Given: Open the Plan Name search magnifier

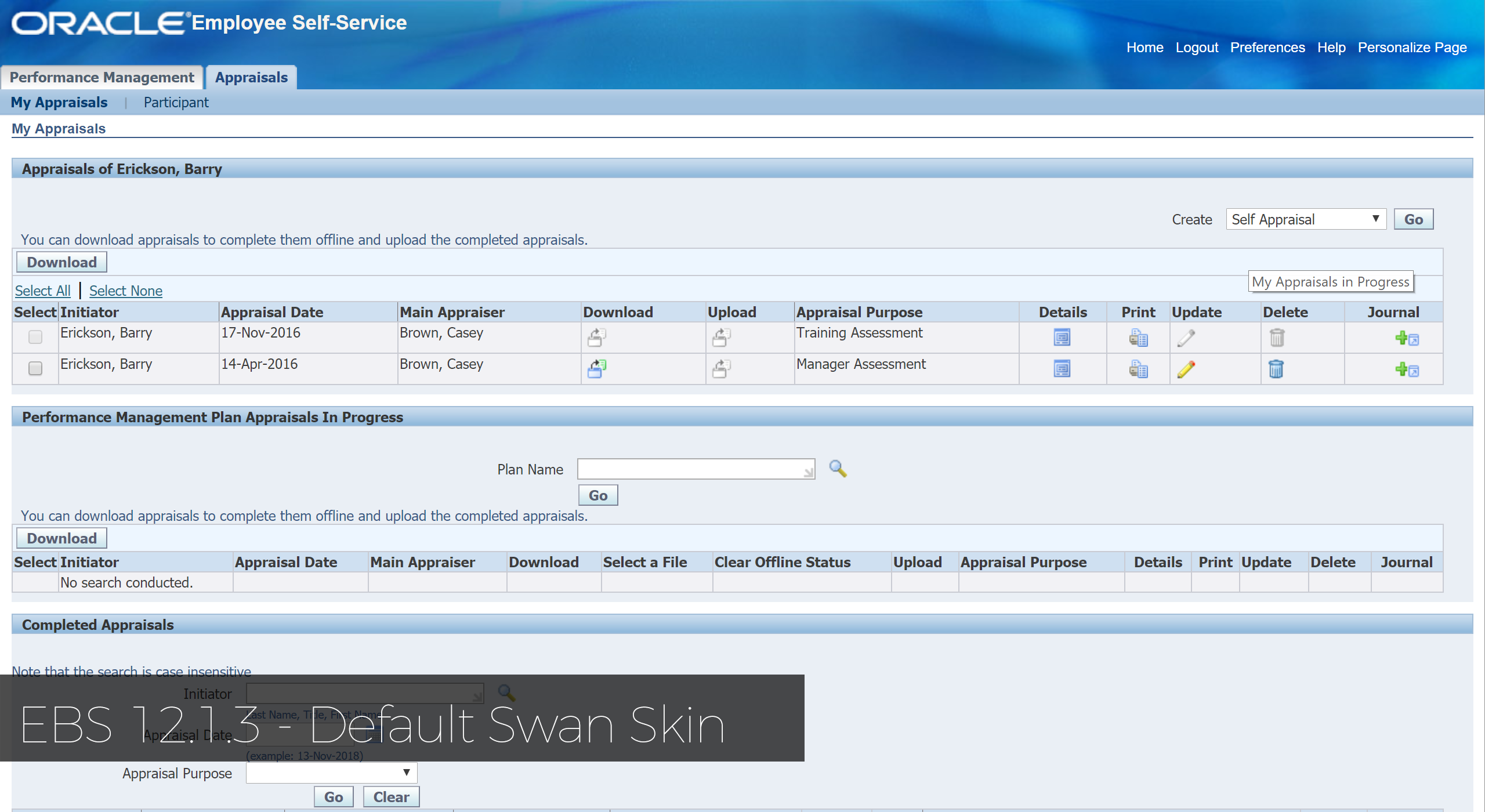Looking at the screenshot, I should pos(838,469).
